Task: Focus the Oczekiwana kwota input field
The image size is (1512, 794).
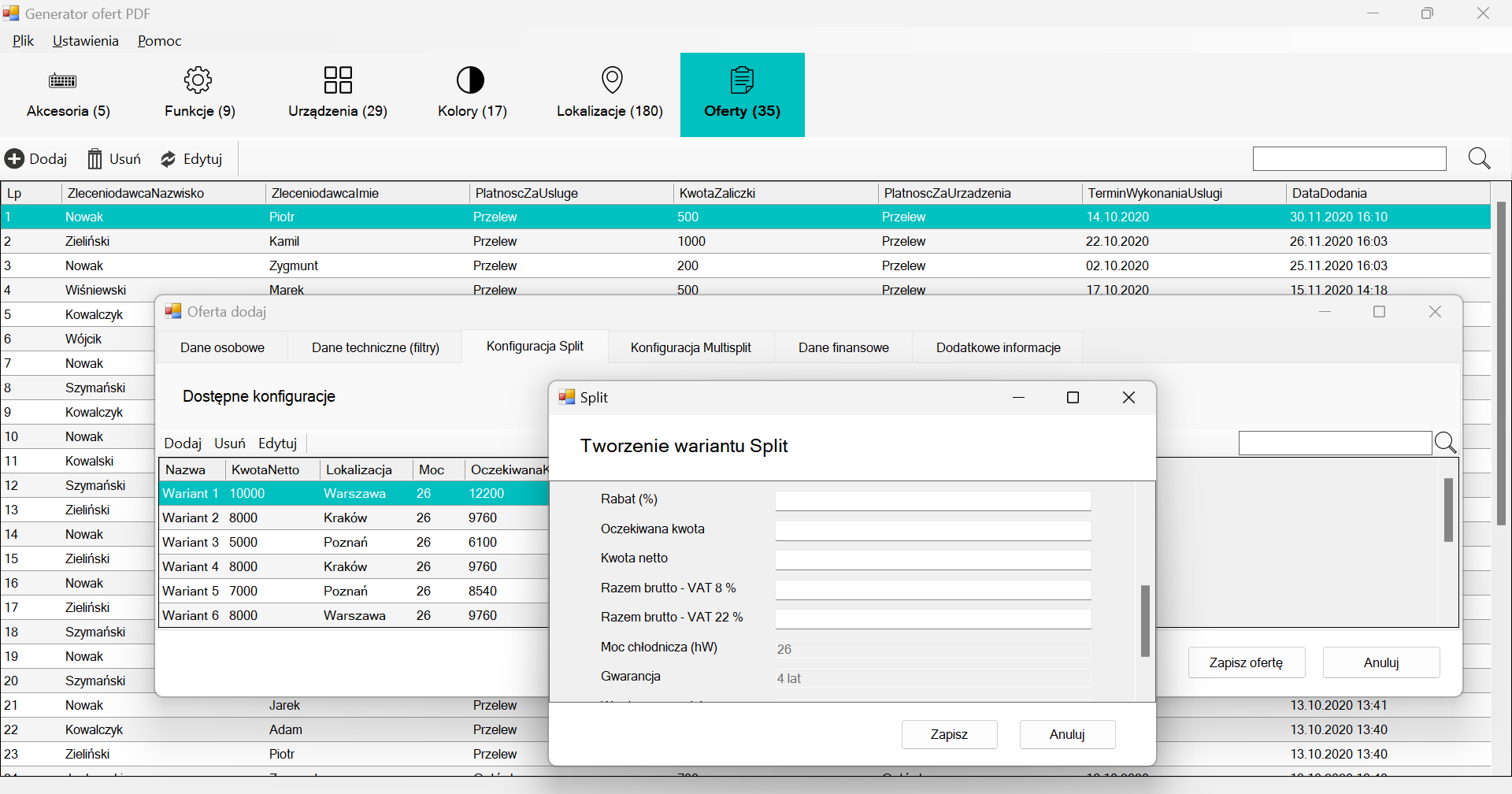Action: tap(933, 531)
